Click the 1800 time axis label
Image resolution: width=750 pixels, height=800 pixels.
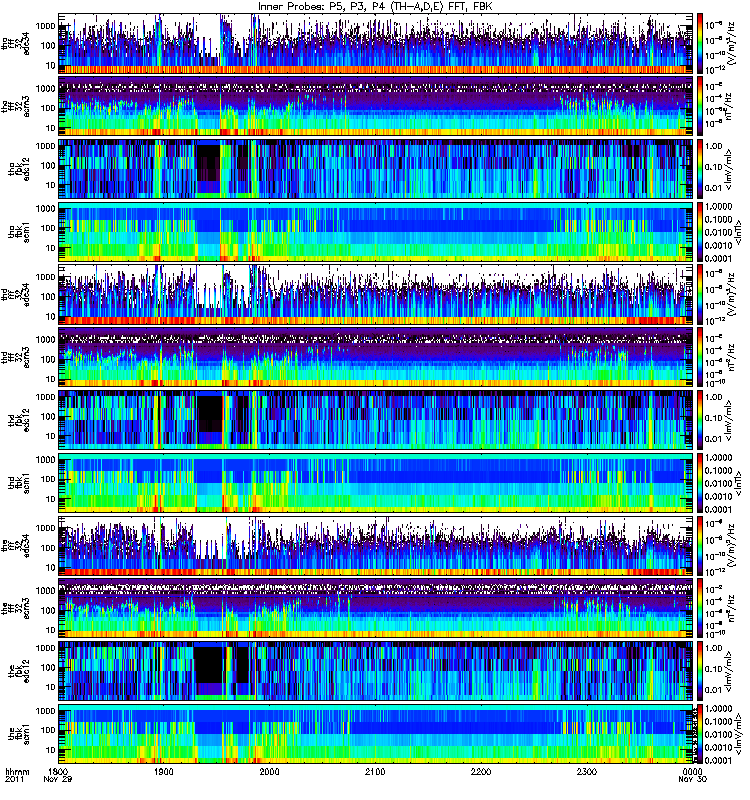point(58,771)
